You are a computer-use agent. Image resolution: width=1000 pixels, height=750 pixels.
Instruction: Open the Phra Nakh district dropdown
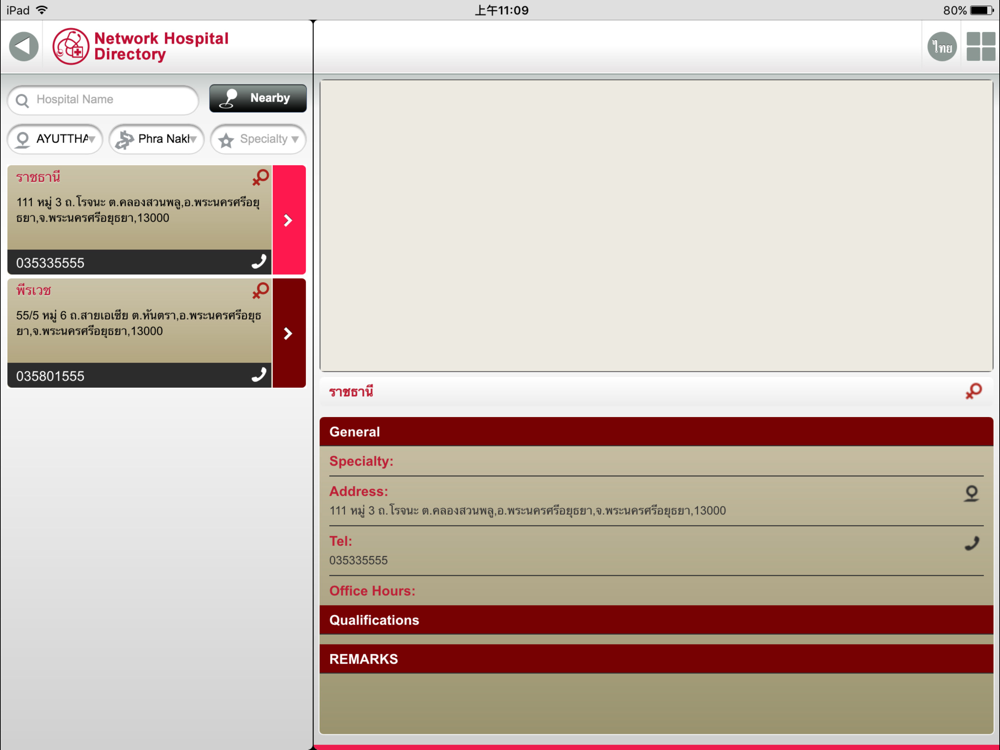[156, 139]
